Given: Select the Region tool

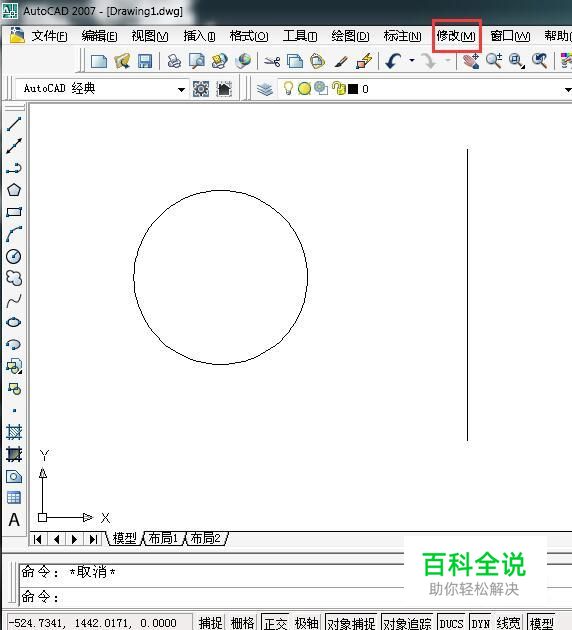Looking at the screenshot, I should tap(14, 477).
